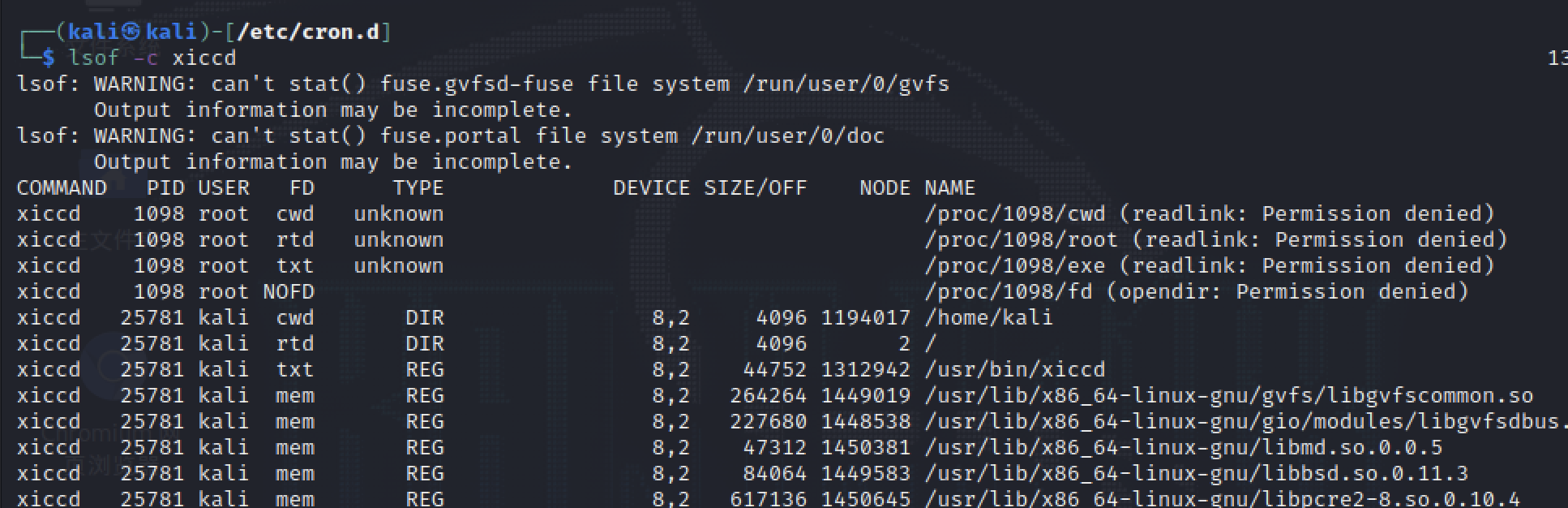
Task: Click the /run/user/0/doc path in the warning
Action: point(787,136)
